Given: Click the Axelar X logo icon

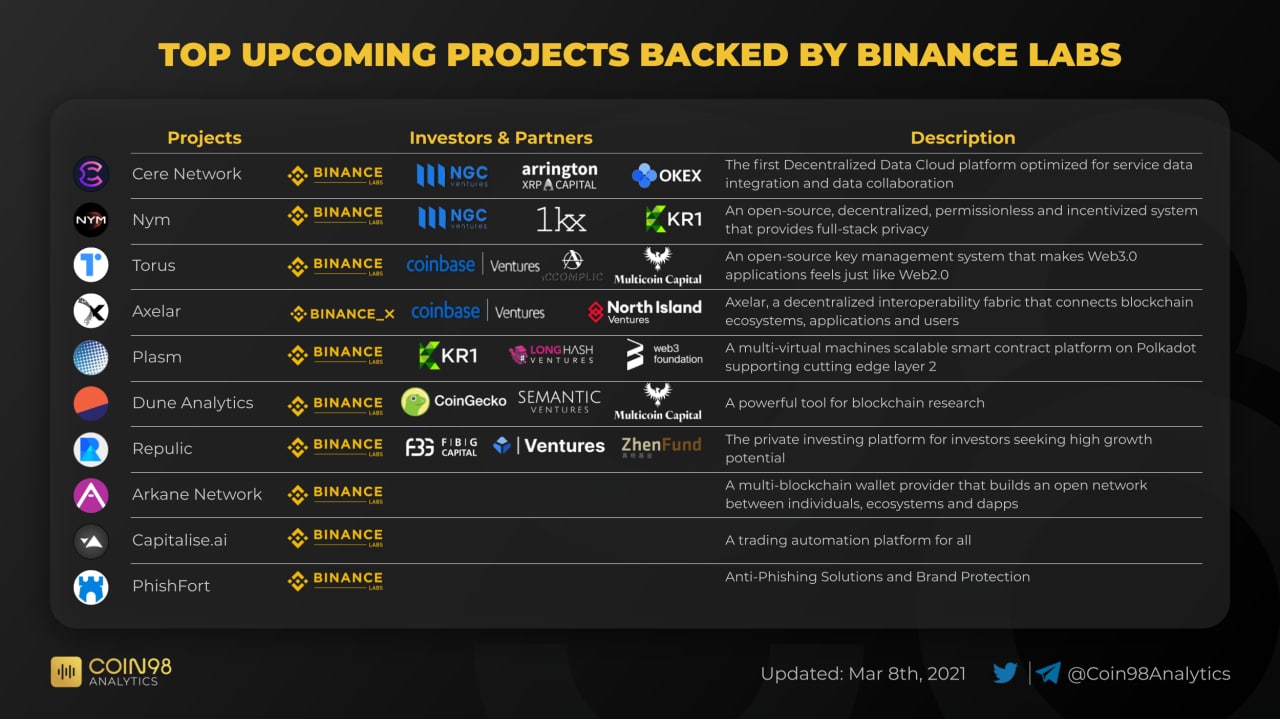Looking at the screenshot, I should coord(91,311).
